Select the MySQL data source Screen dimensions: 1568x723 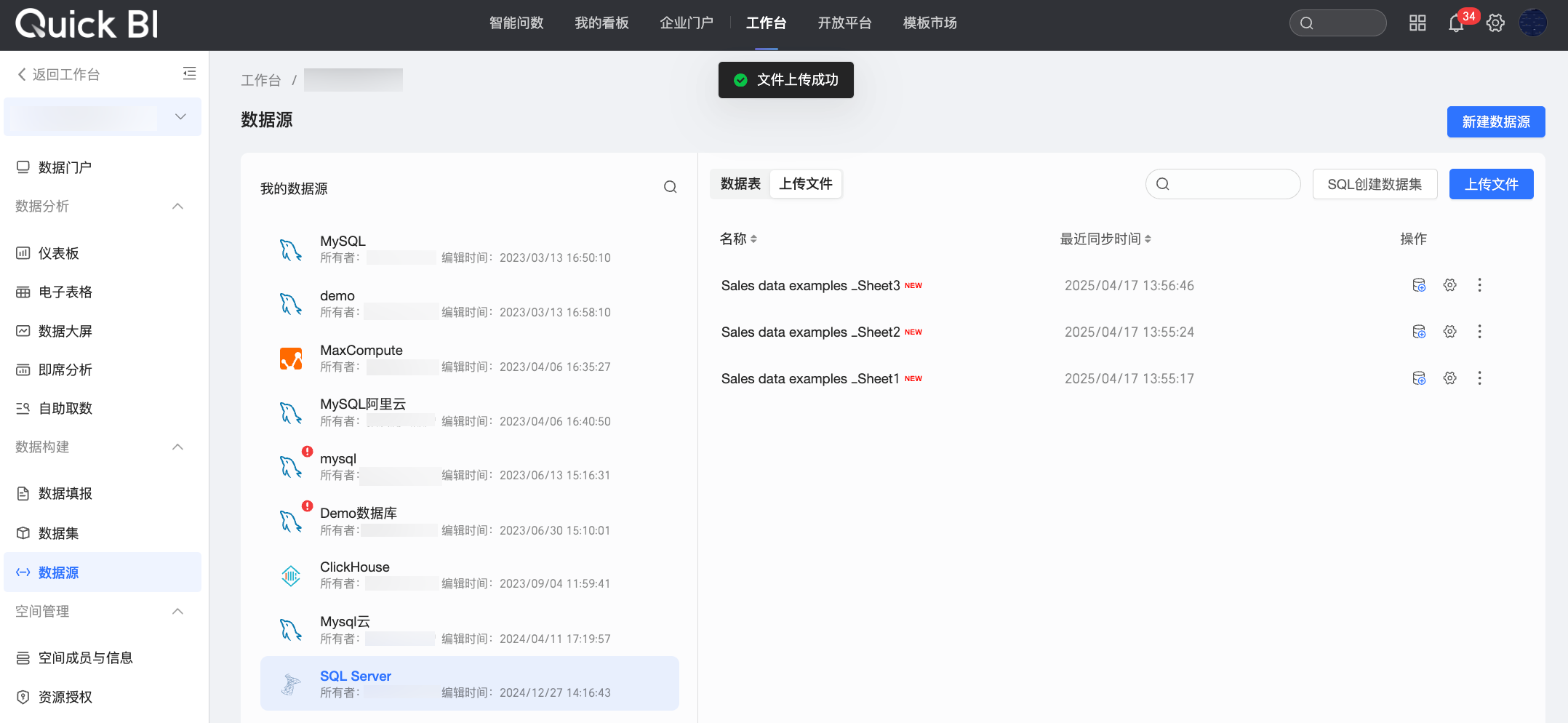pos(470,249)
